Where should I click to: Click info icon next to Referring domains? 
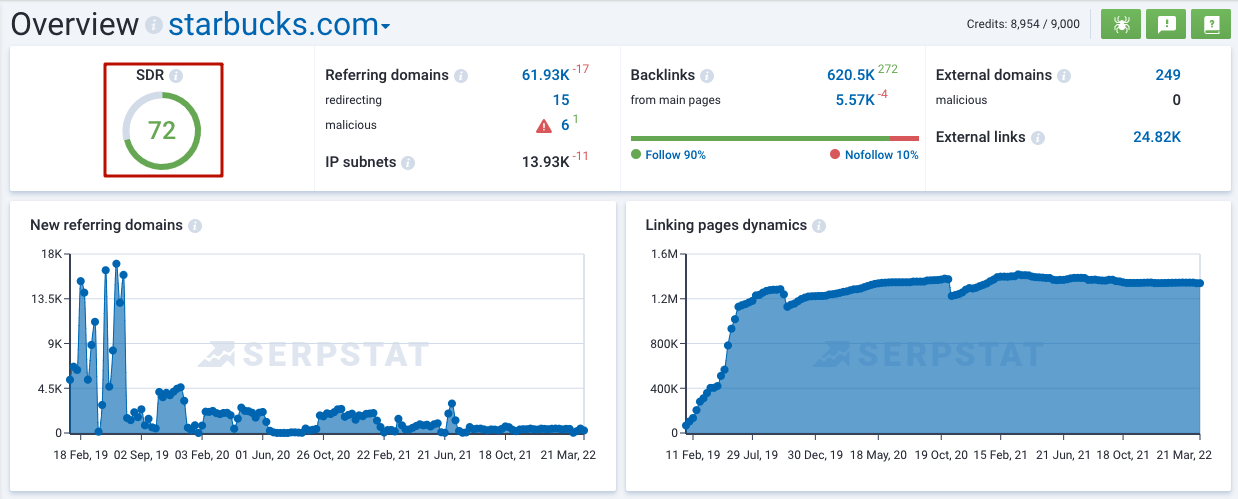pyautogui.click(x=461, y=76)
